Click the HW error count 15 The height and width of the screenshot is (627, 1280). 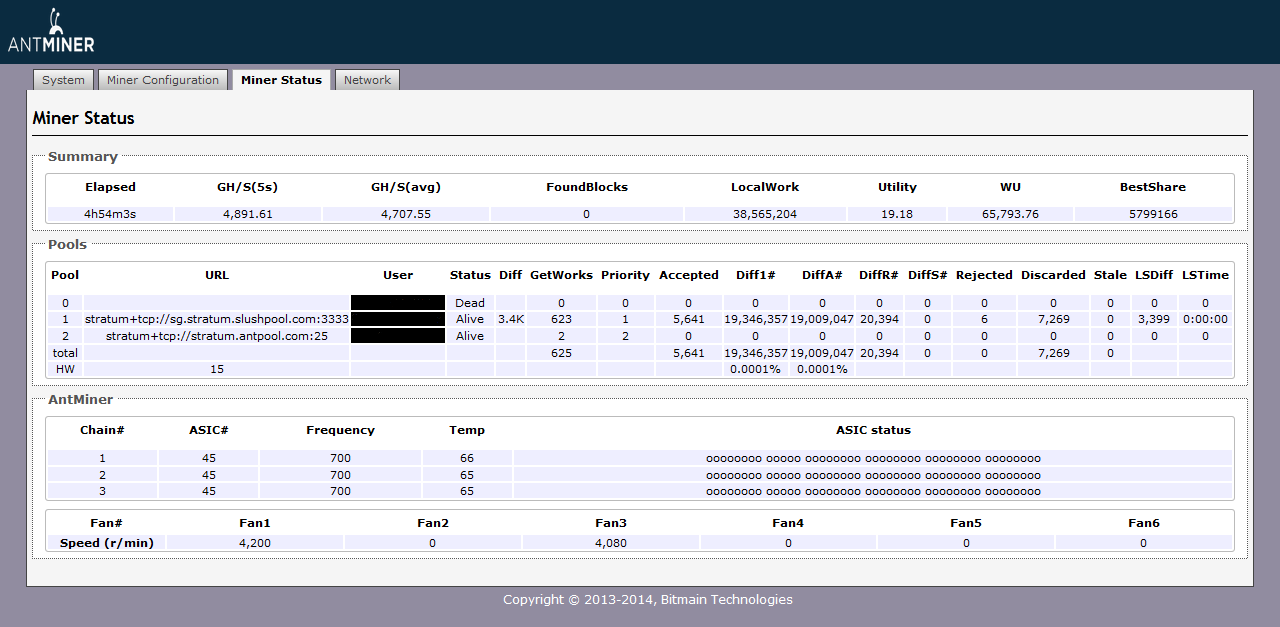click(x=217, y=369)
